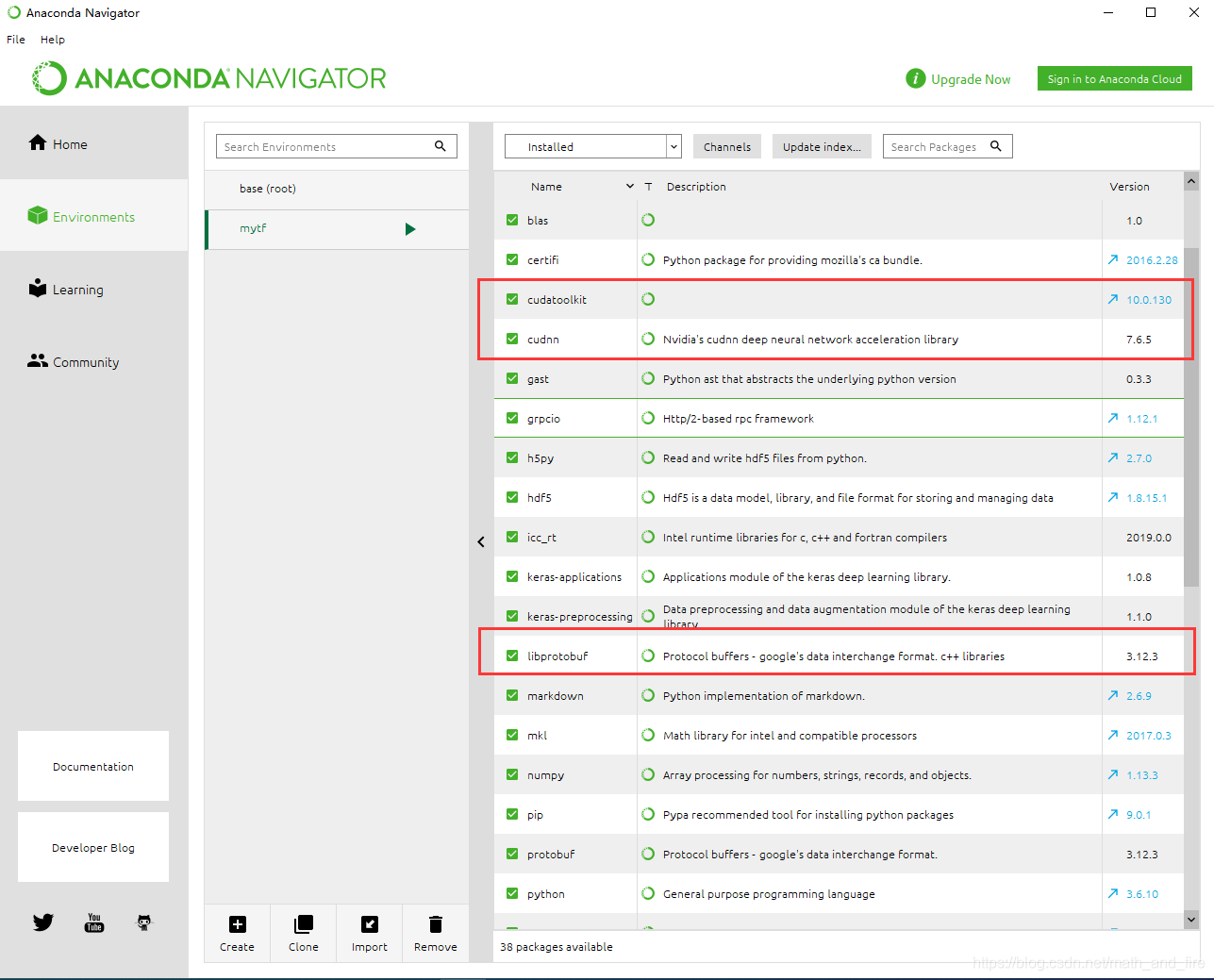Click the magnifier in Search Packages
Screen dimensions: 1214x980
pyautogui.click(x=996, y=146)
